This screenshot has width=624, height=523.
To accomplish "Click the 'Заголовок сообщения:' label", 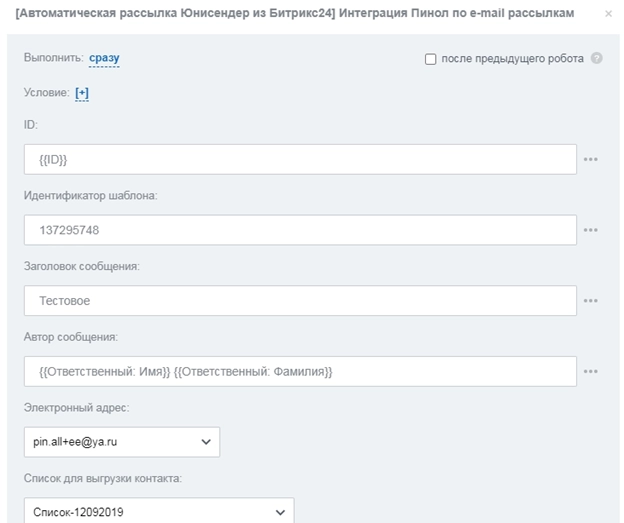I will click(82, 266).
